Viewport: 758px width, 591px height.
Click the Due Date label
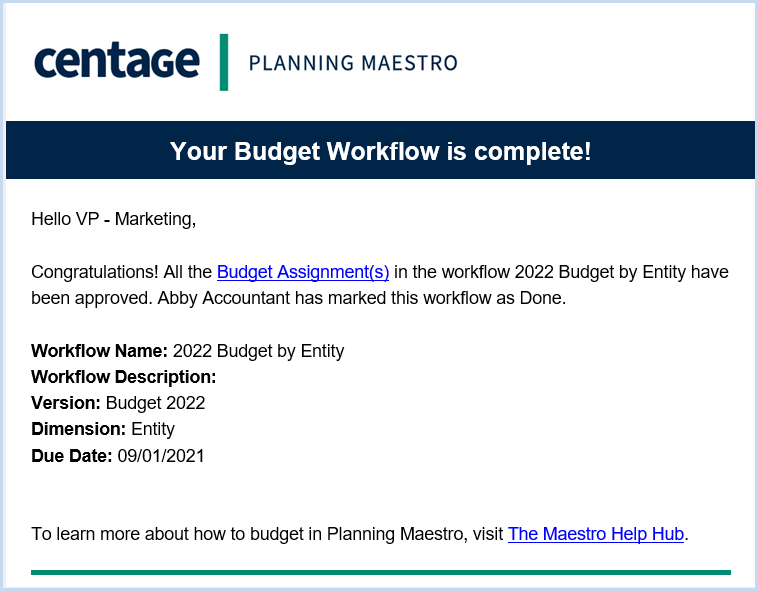(72, 456)
